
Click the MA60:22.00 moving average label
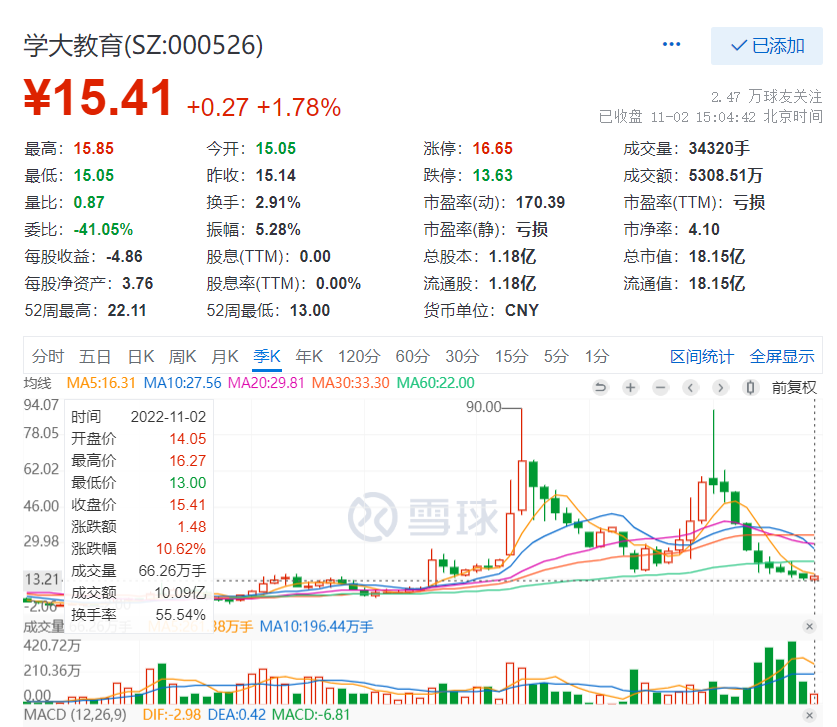point(436,383)
